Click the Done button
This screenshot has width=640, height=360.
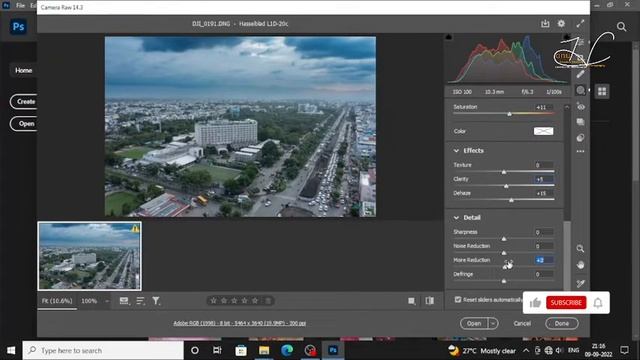click(562, 324)
